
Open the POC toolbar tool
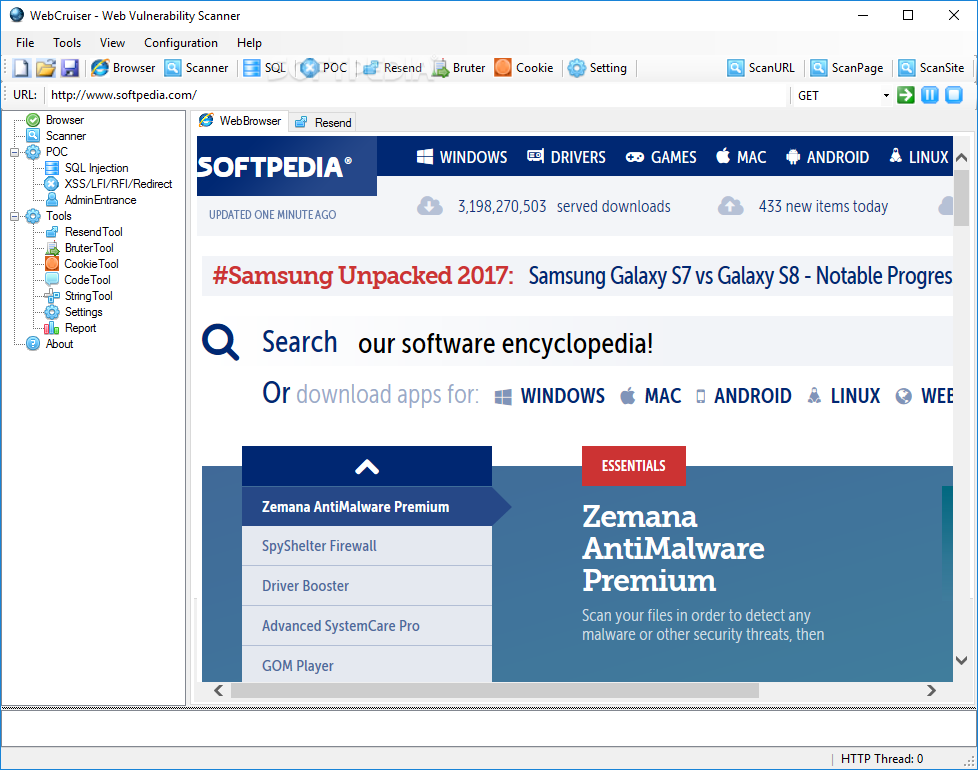(323, 68)
